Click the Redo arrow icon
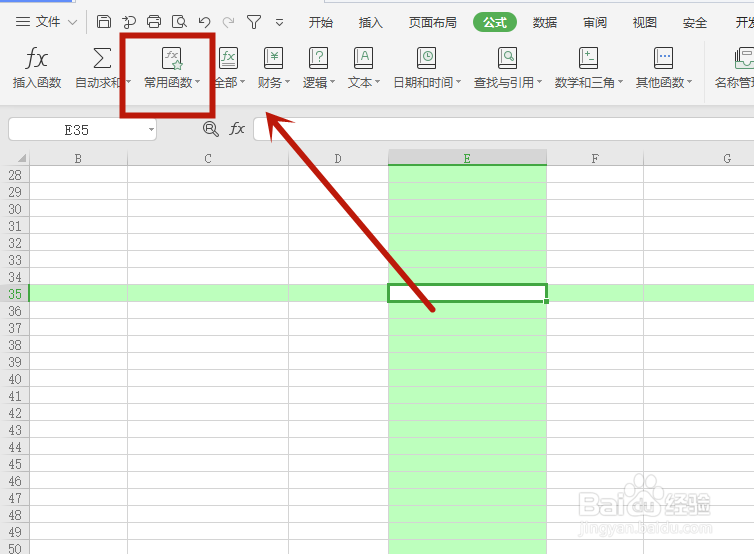 [x=229, y=22]
